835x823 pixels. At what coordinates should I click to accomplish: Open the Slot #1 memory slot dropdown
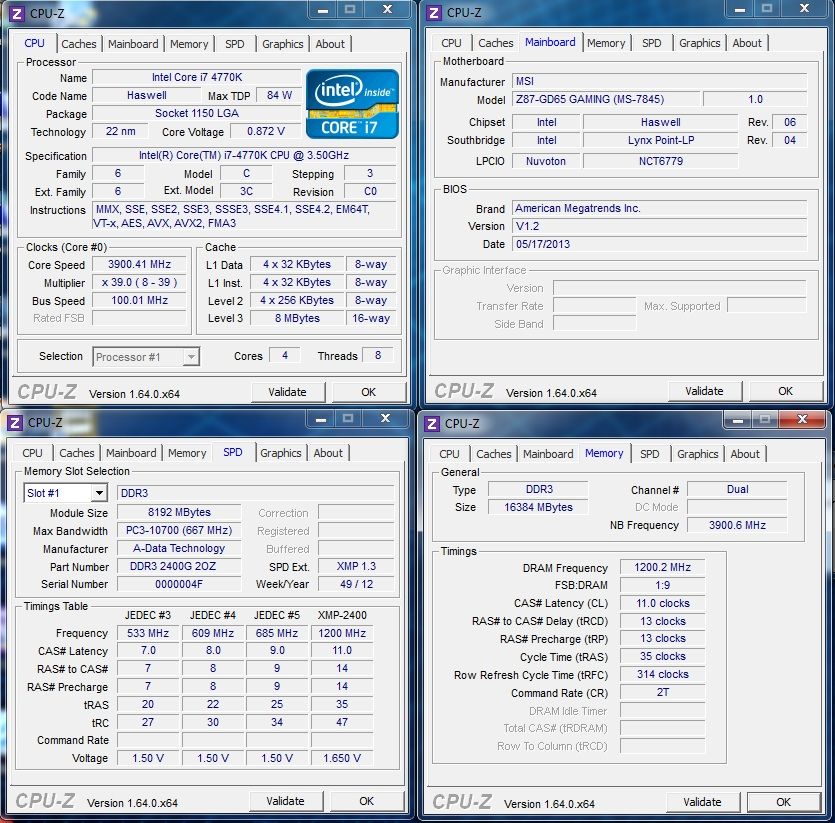(66, 493)
